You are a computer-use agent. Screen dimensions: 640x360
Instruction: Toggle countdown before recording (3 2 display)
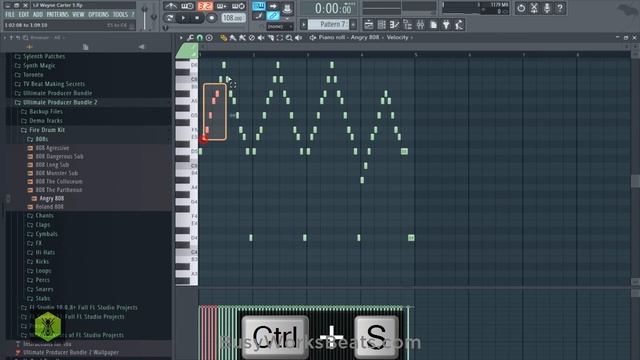pos(205,6)
